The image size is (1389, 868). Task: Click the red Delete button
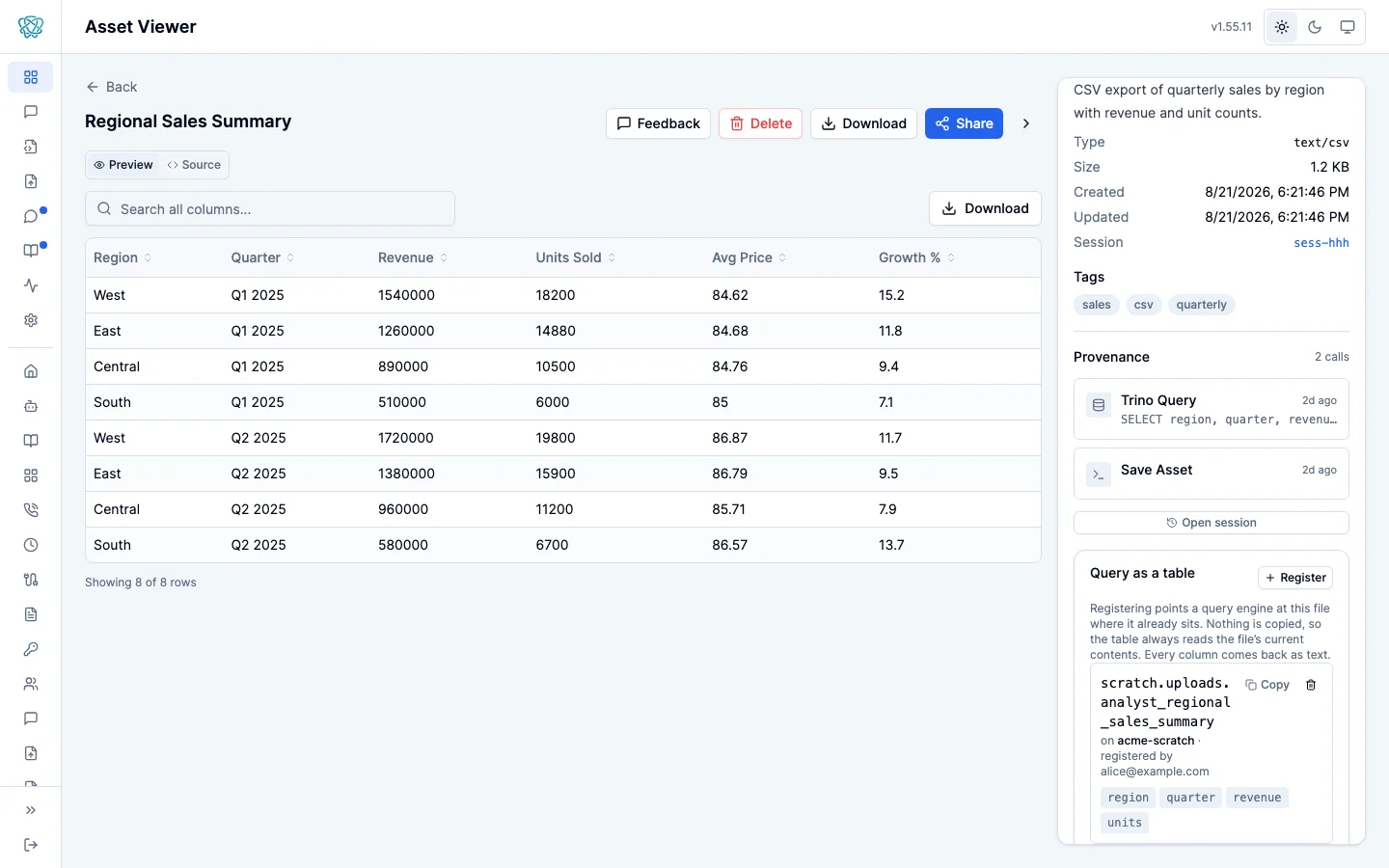761,123
